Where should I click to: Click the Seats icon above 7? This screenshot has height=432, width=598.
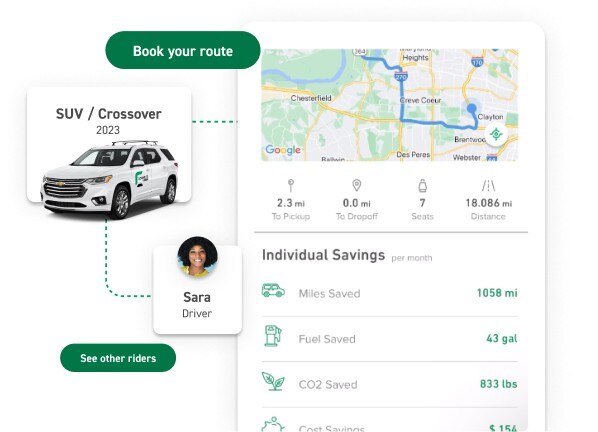[422, 185]
